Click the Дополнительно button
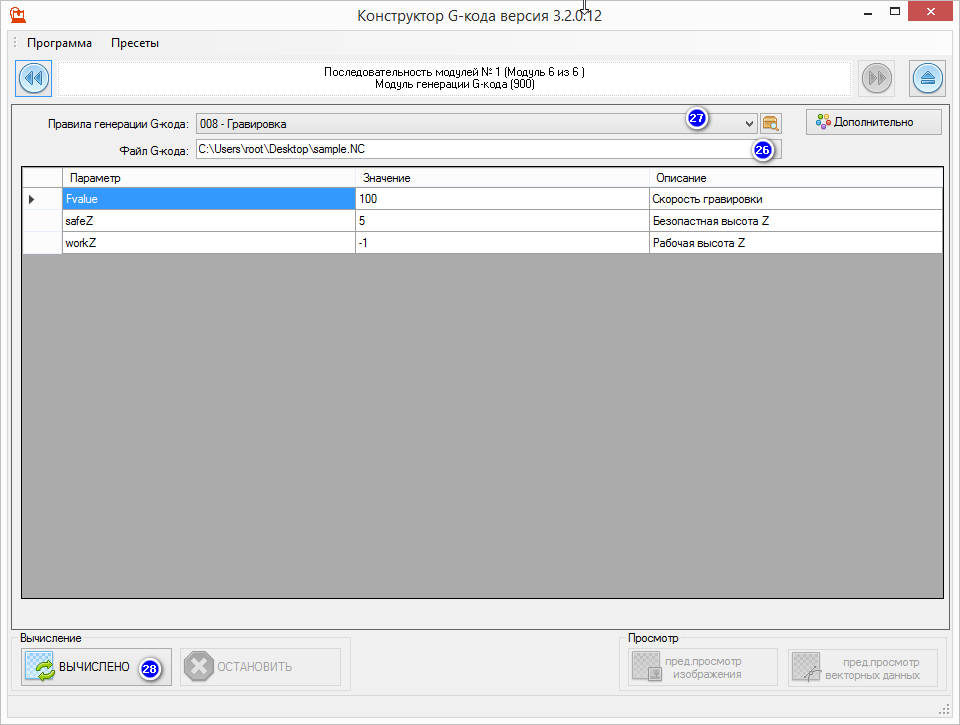This screenshot has height=725, width=960. (x=874, y=122)
